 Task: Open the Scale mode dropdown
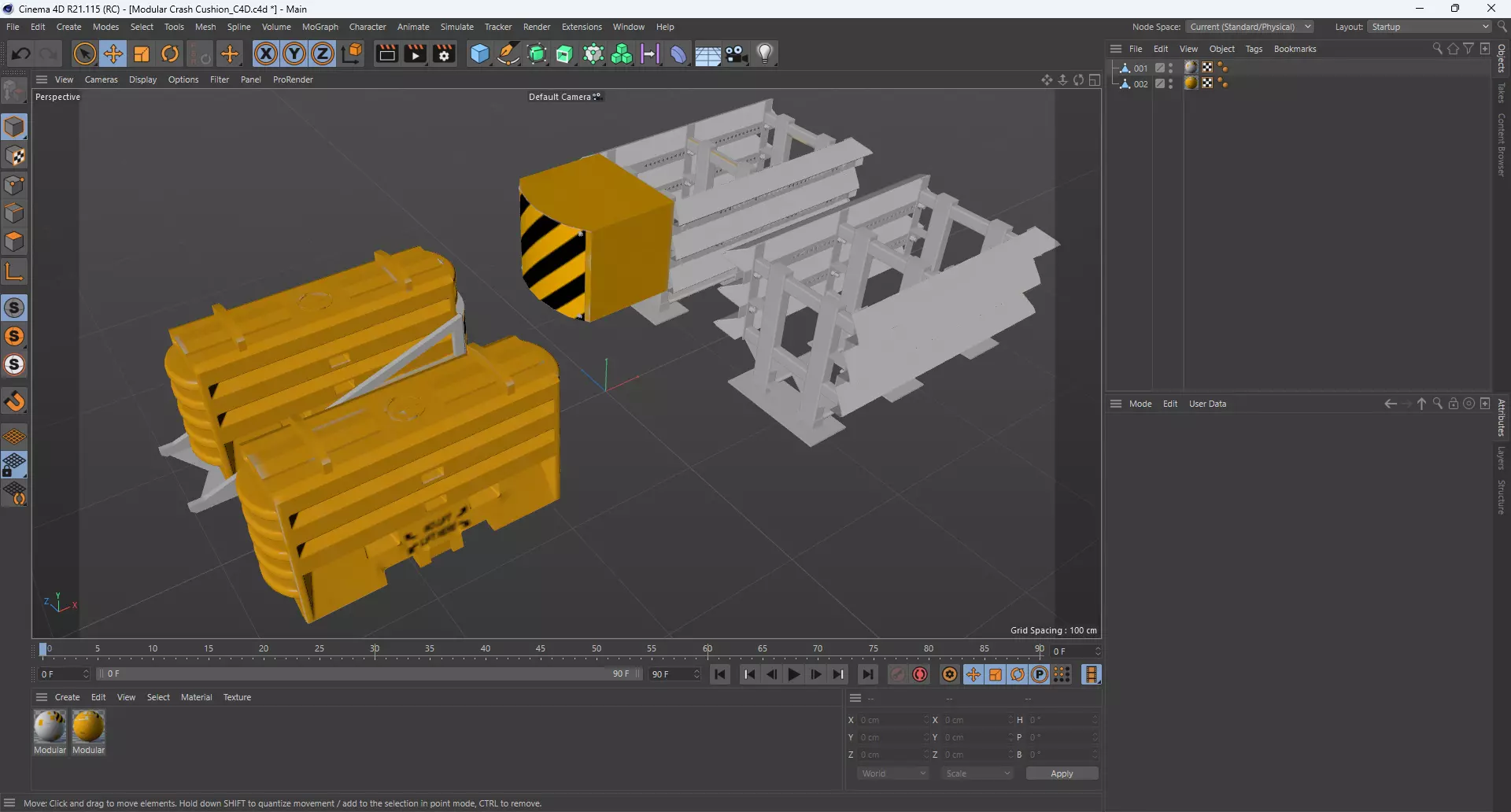point(977,773)
